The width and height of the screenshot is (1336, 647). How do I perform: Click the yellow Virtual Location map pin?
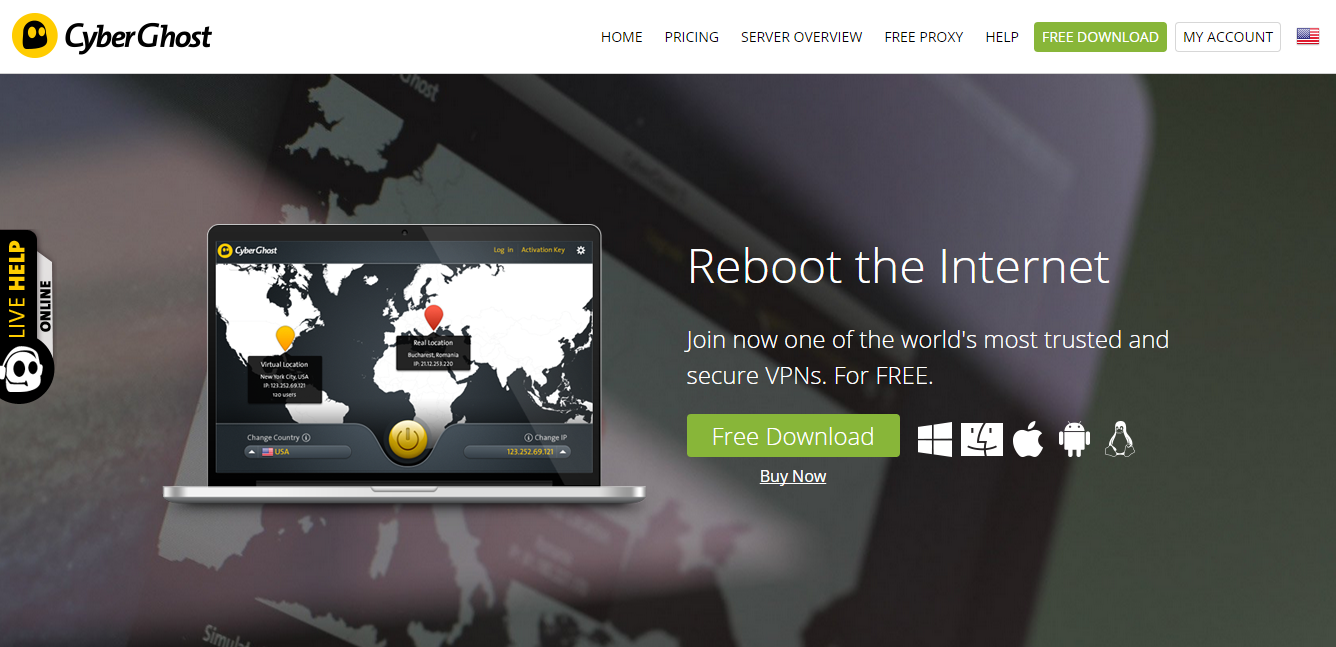[285, 337]
